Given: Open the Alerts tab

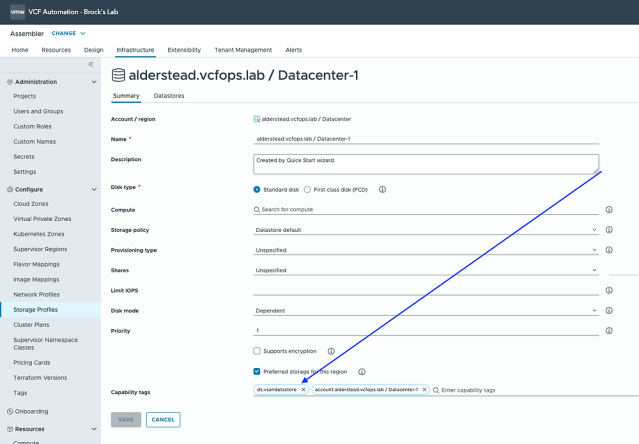Looking at the screenshot, I should tap(294, 50).
